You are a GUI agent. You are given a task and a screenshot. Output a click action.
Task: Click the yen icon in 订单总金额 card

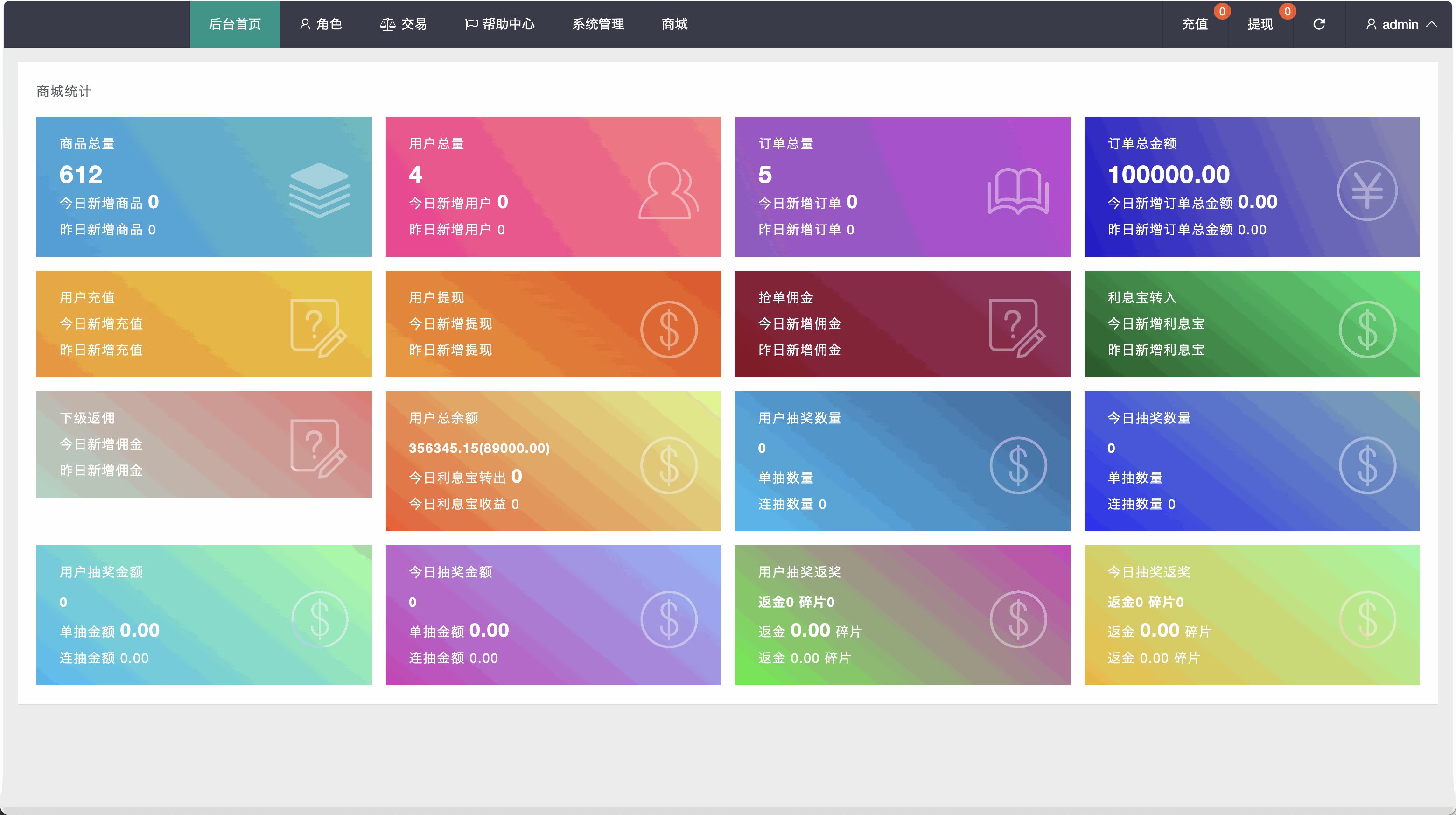tap(1367, 191)
